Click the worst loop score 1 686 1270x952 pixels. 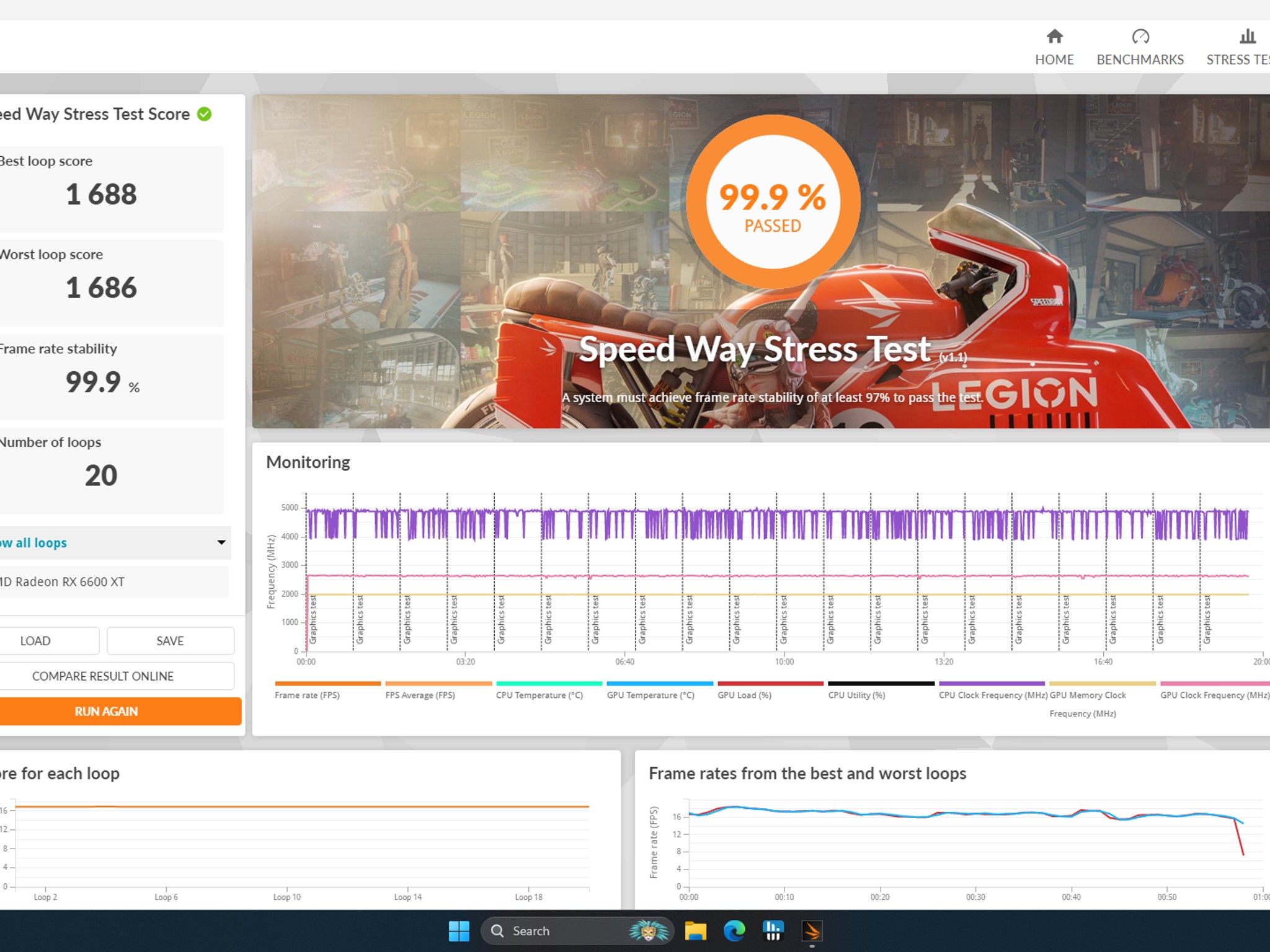101,288
